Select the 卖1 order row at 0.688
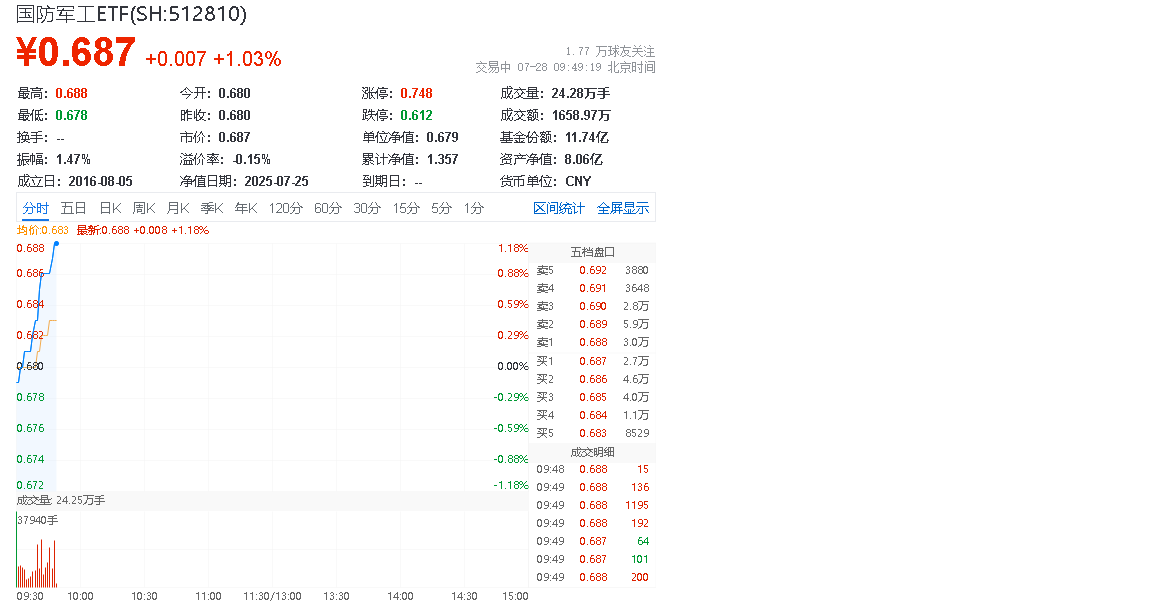The height and width of the screenshot is (615, 1166). [x=593, y=342]
